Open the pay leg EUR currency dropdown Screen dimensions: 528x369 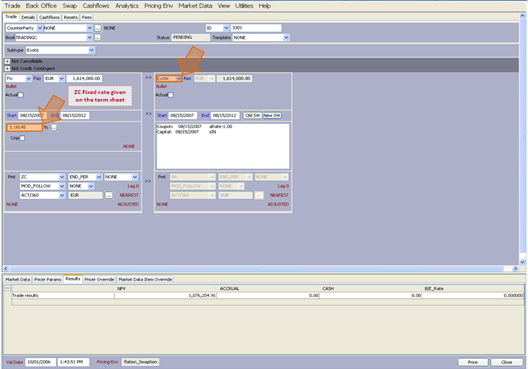coord(61,78)
